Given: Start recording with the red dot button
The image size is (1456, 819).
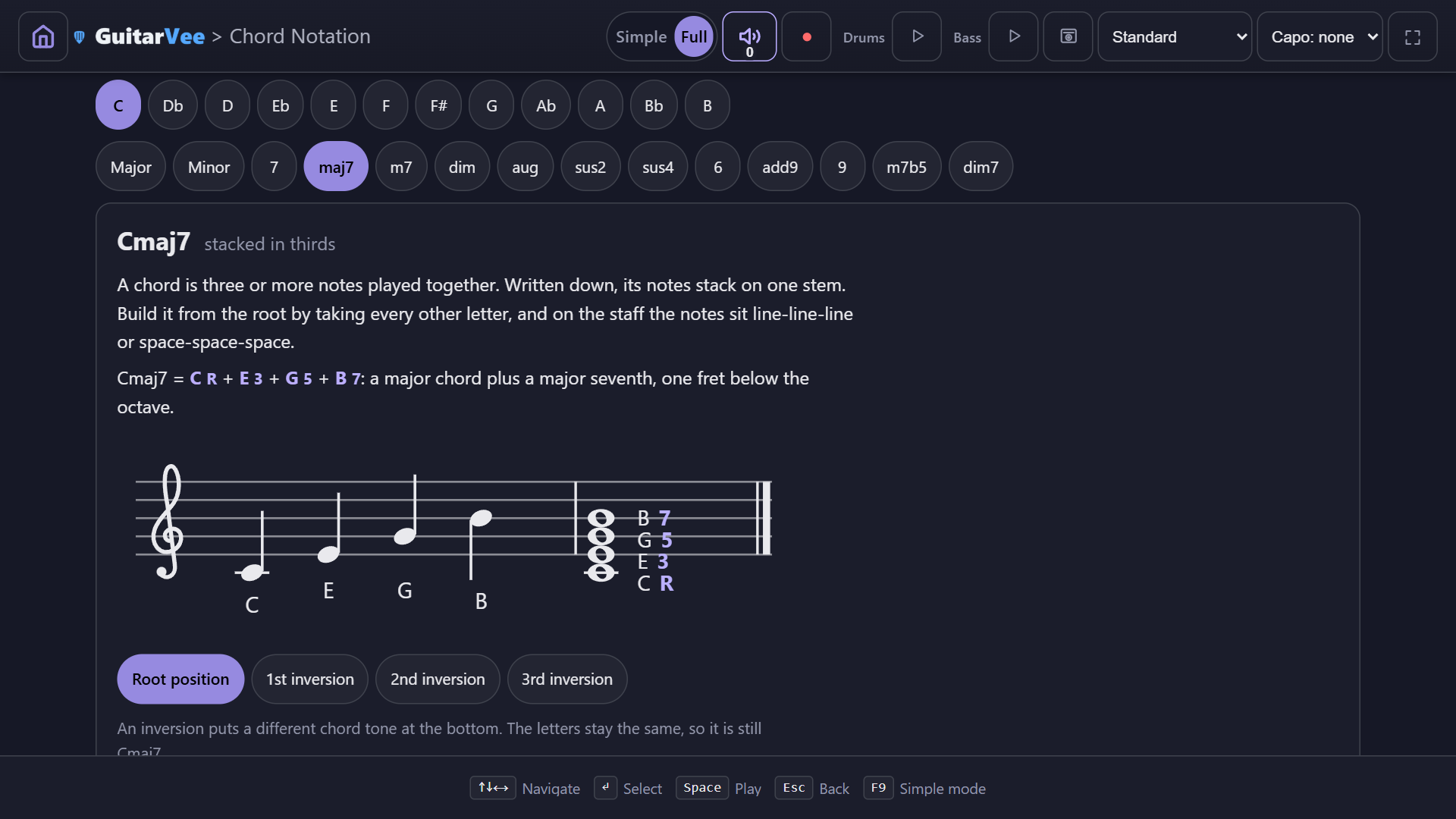Looking at the screenshot, I should coord(806,36).
